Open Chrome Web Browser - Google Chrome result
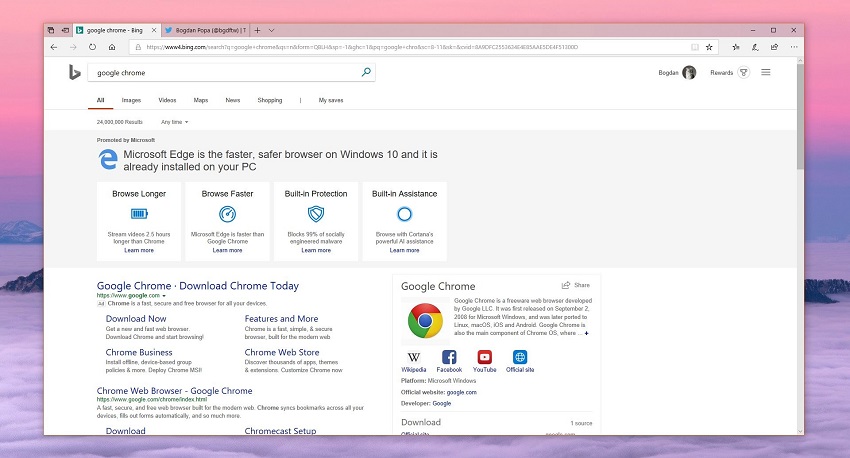This screenshot has height=458, width=850. click(x=175, y=391)
